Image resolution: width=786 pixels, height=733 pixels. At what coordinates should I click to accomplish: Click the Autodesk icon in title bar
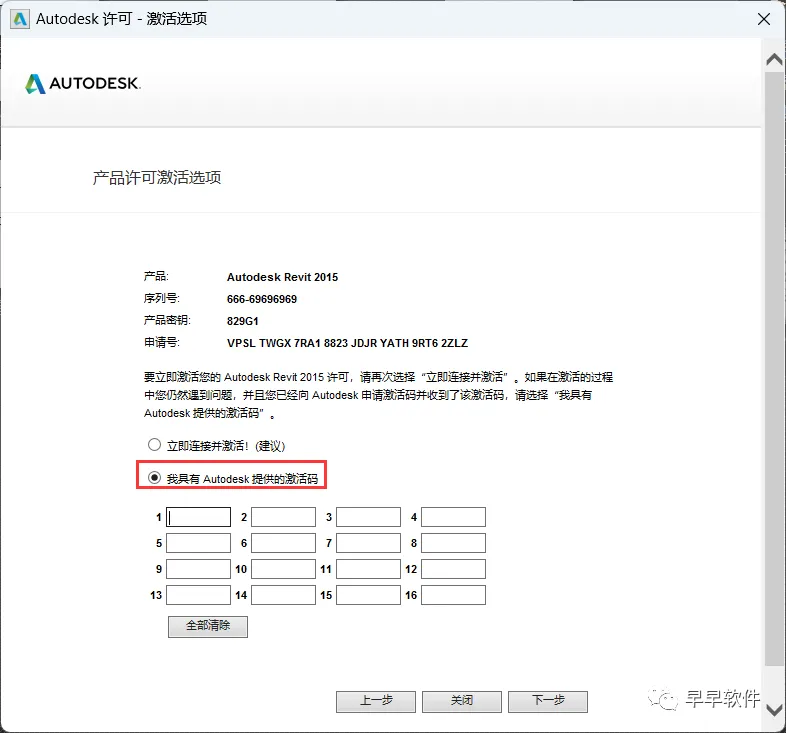click(x=20, y=19)
